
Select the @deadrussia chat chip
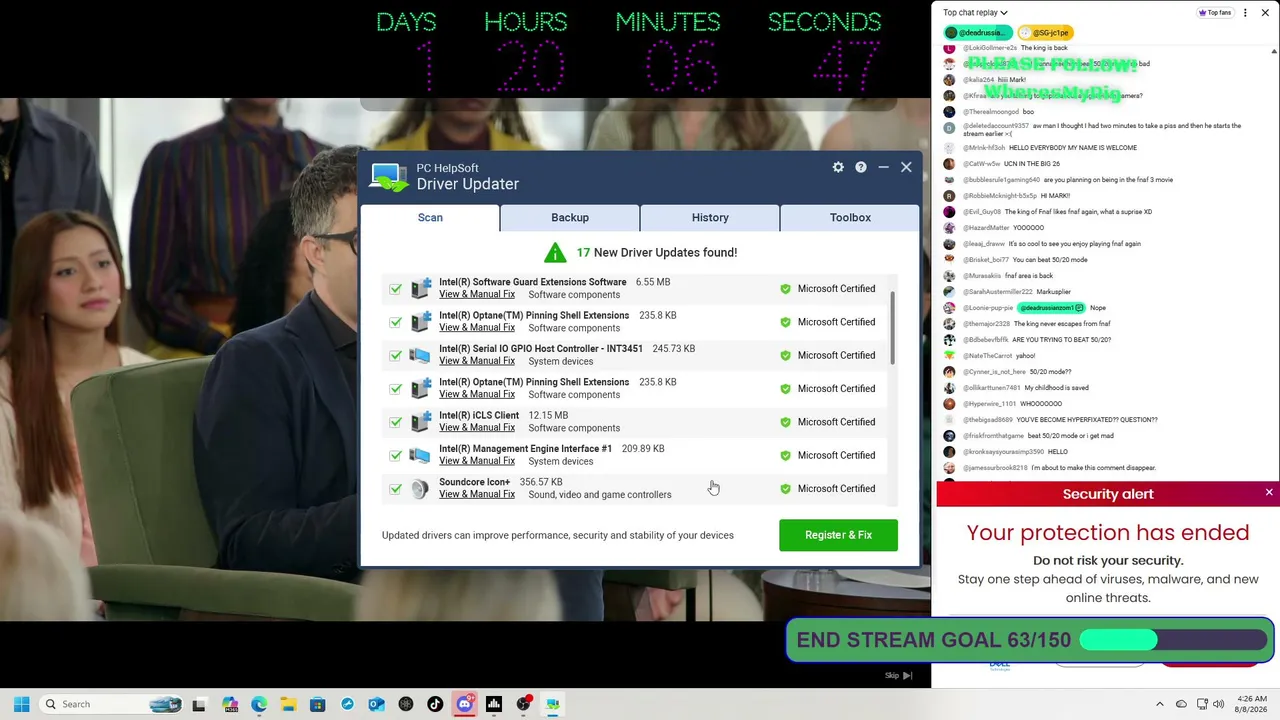(978, 33)
